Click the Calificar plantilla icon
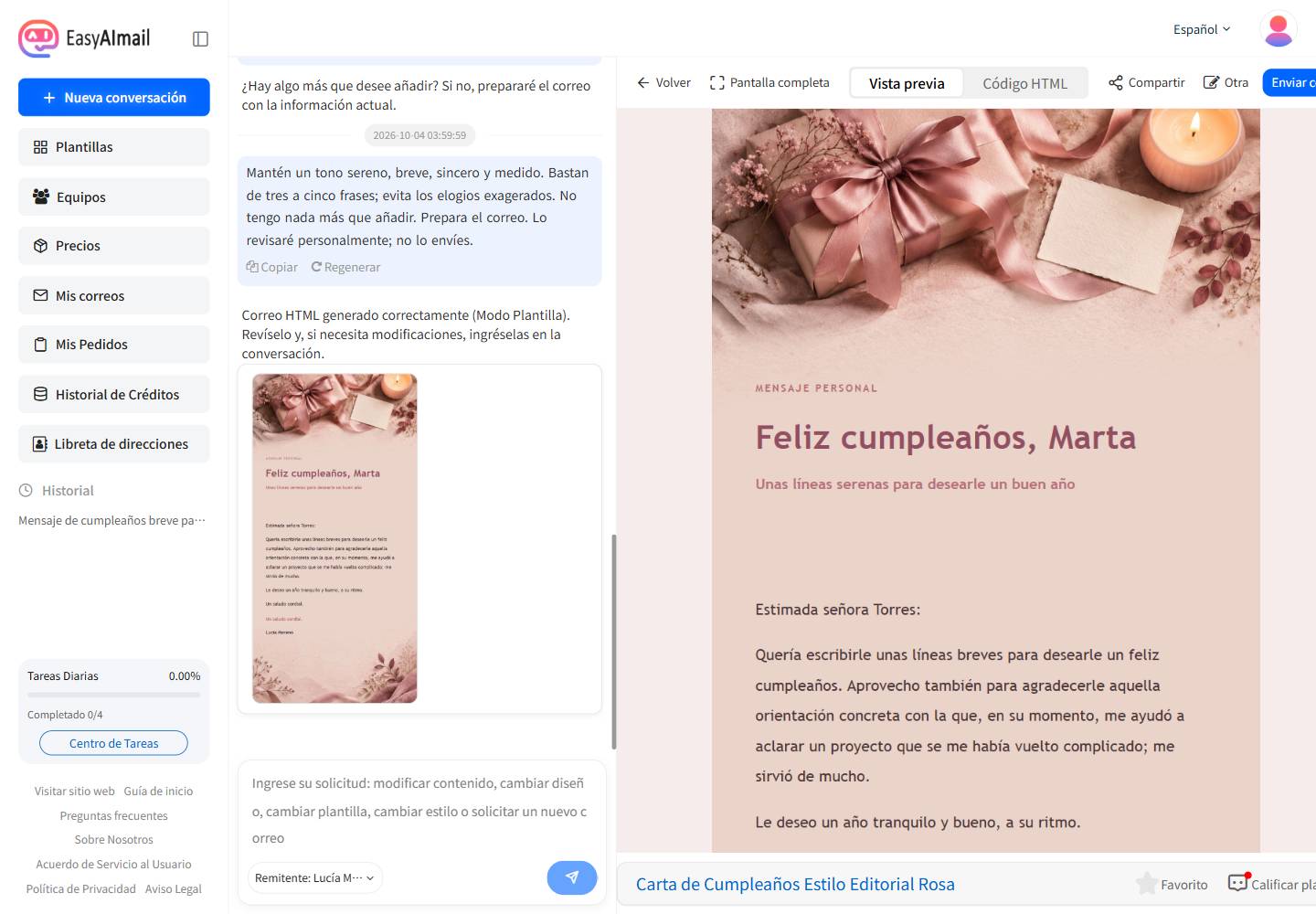 point(1238,883)
